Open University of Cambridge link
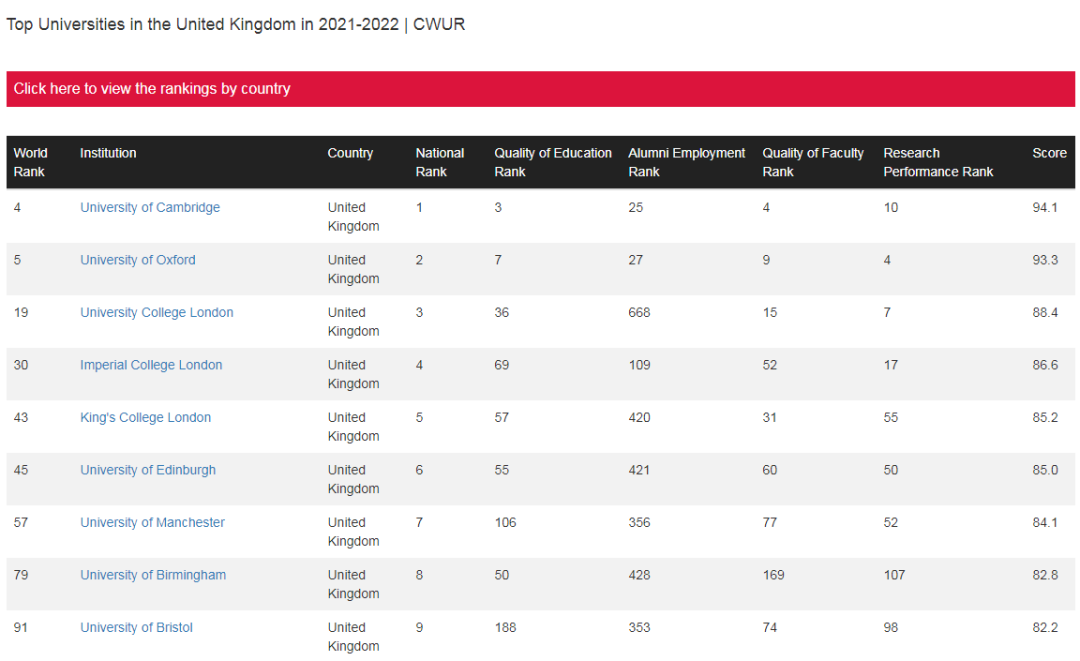 coord(150,207)
